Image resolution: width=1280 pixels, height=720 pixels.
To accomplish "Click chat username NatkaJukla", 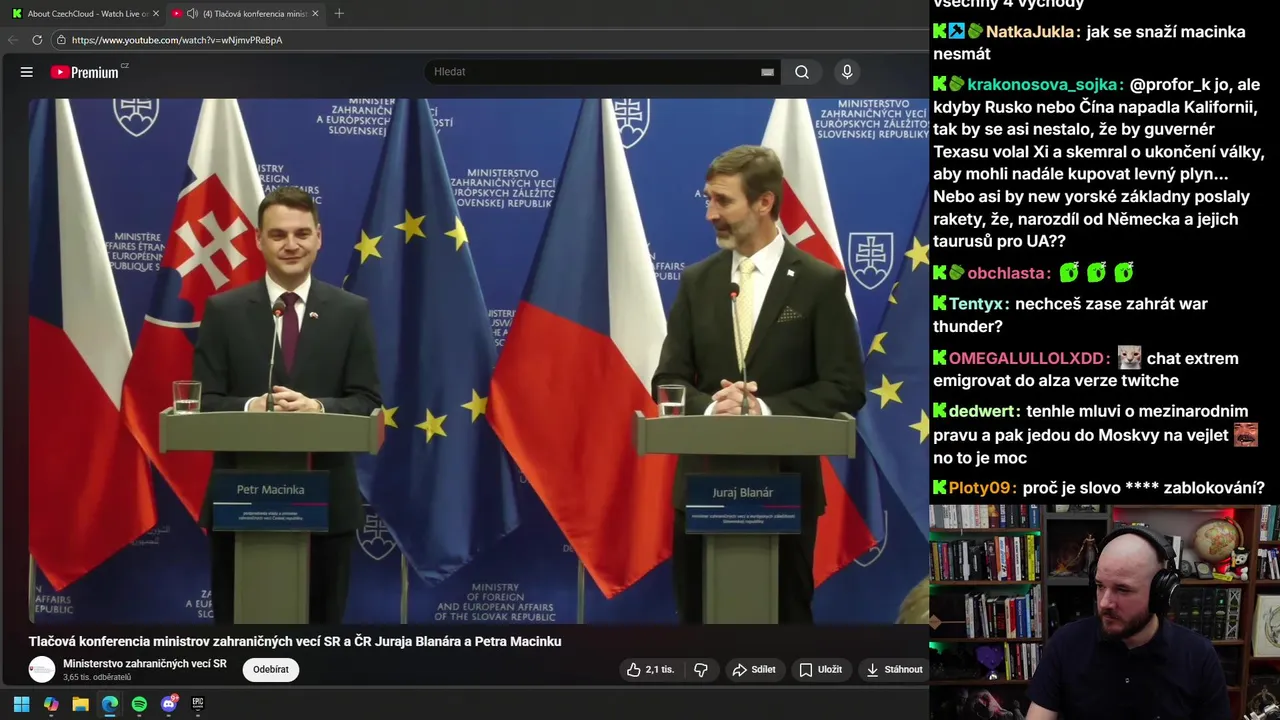I will [x=1031, y=32].
